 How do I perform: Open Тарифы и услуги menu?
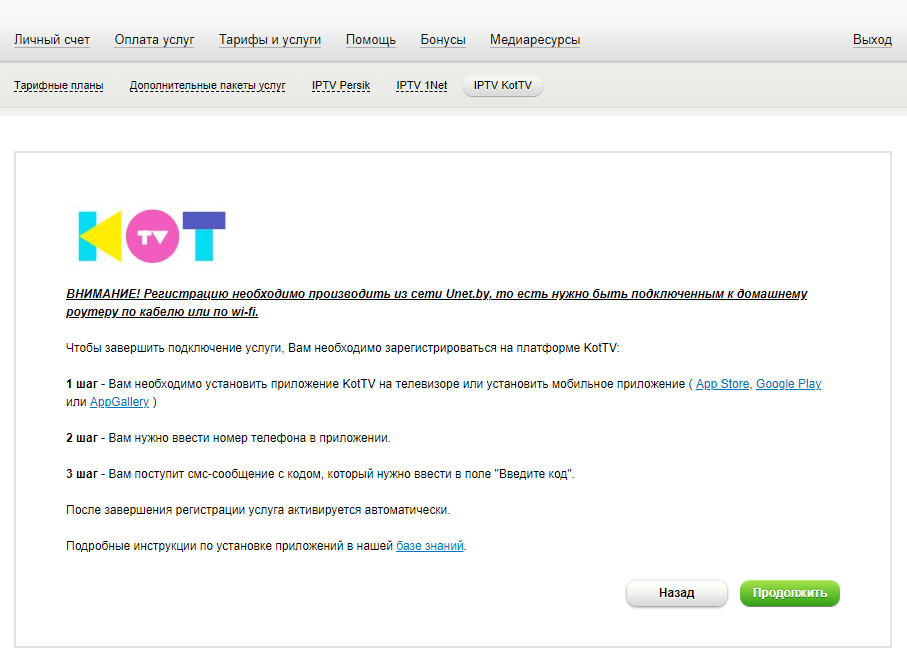point(270,40)
